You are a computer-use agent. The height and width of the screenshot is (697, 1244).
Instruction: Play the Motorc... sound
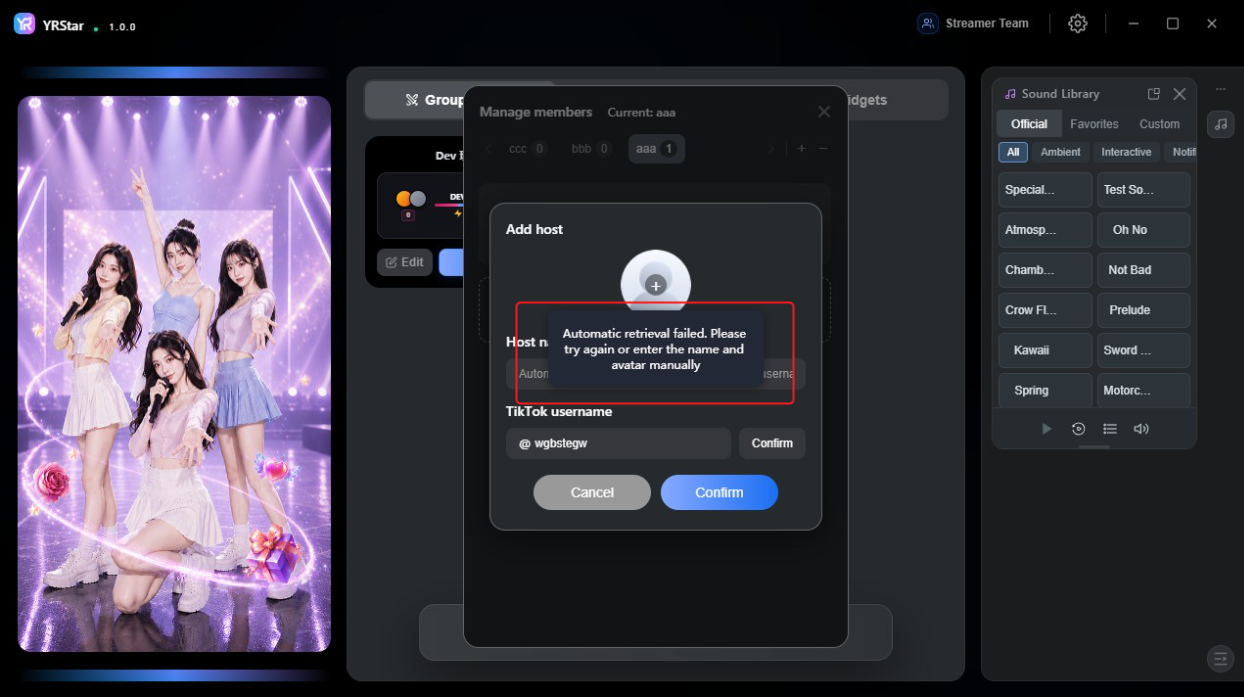point(1144,390)
